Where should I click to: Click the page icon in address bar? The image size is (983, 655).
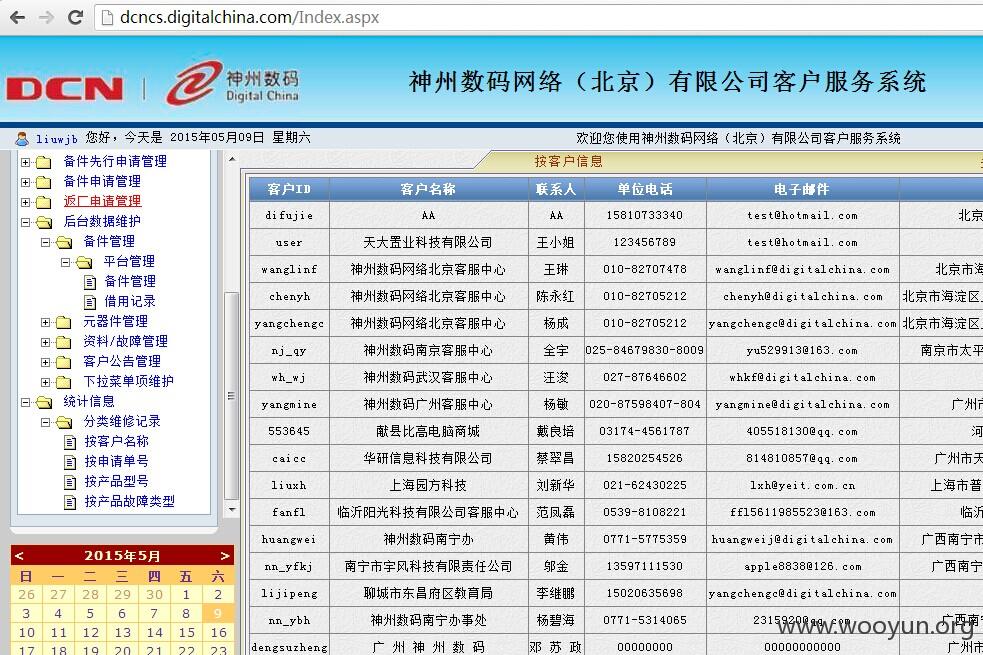tap(107, 17)
